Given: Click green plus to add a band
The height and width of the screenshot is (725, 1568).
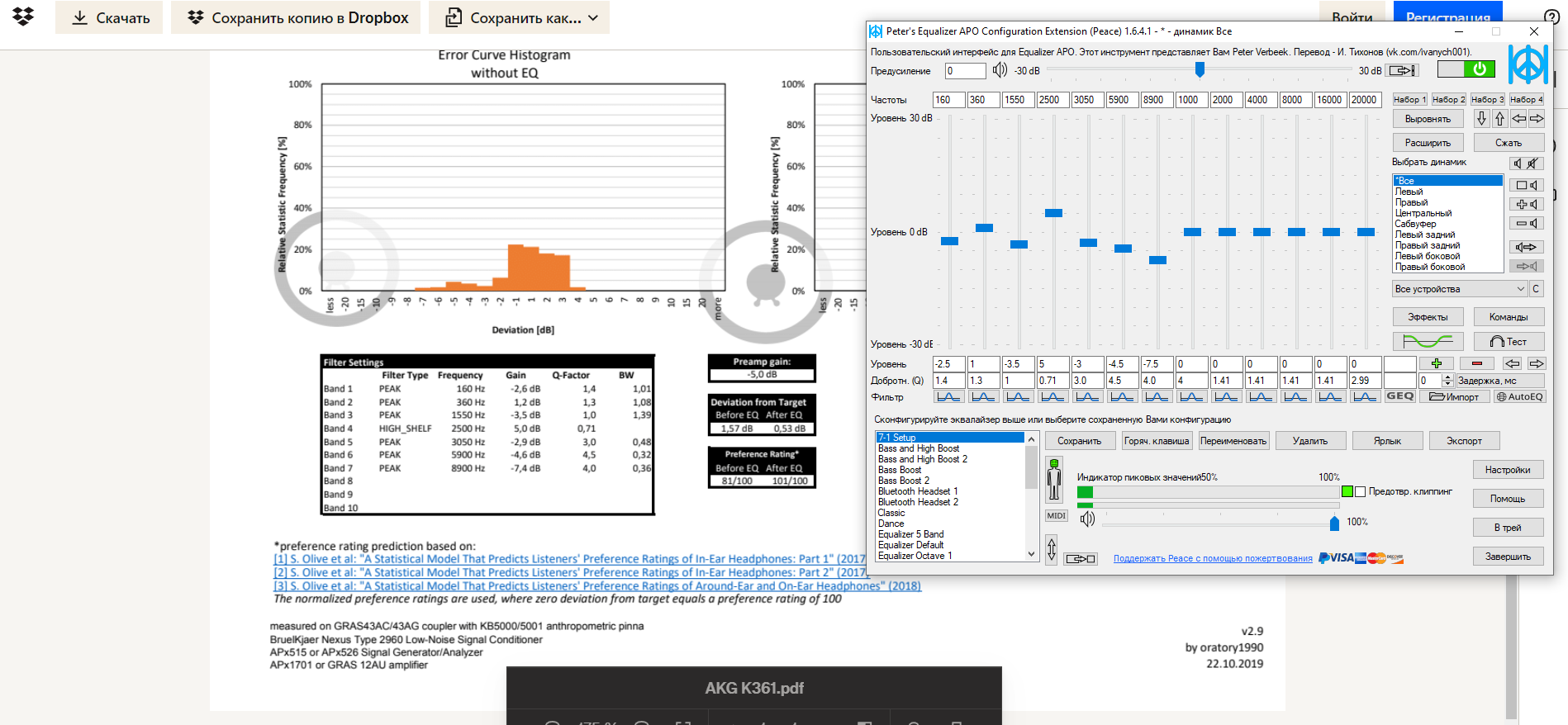Looking at the screenshot, I should tap(1437, 363).
